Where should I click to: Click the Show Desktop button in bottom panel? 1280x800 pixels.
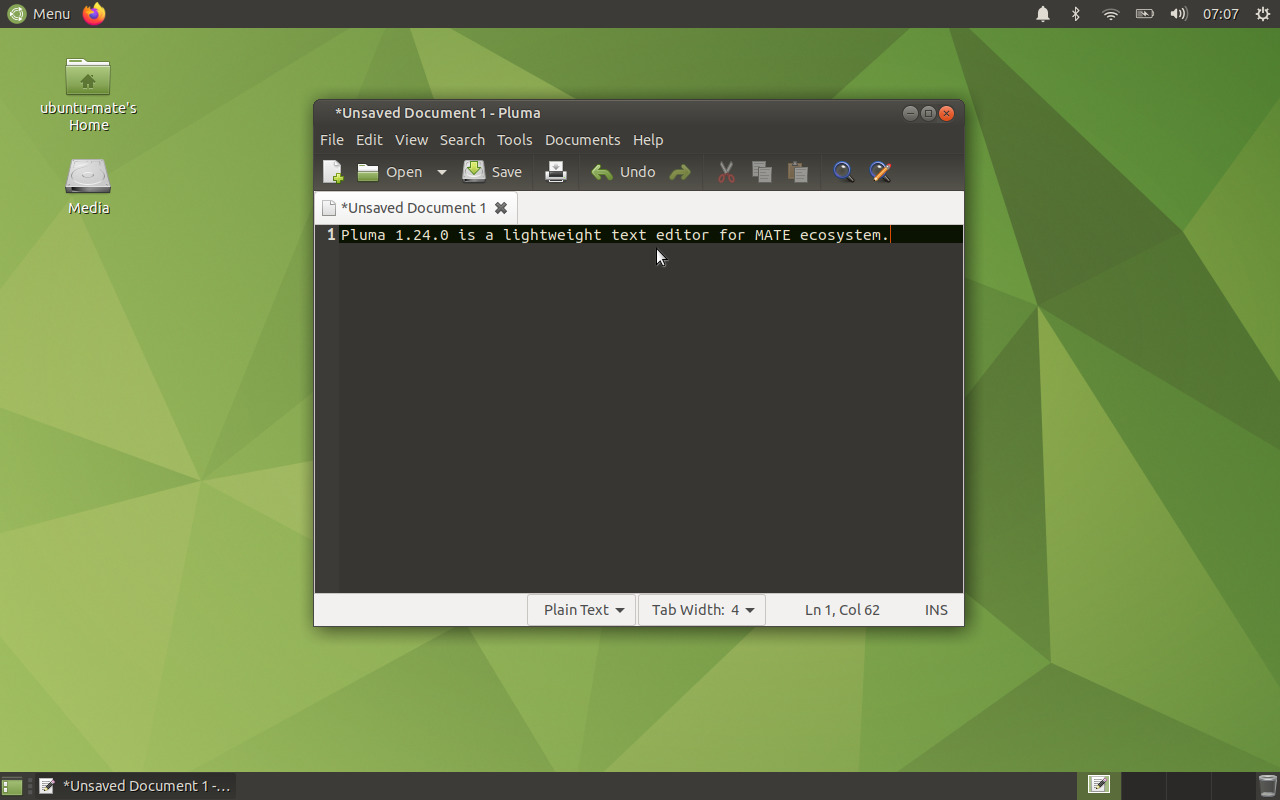click(x=12, y=786)
